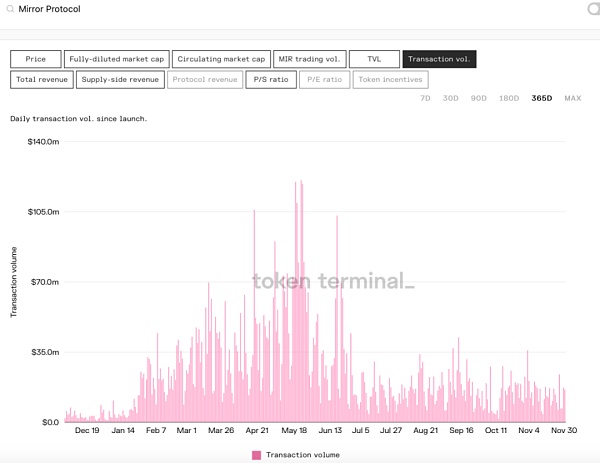Set time range to 30D
600x463 pixels.
451,98
